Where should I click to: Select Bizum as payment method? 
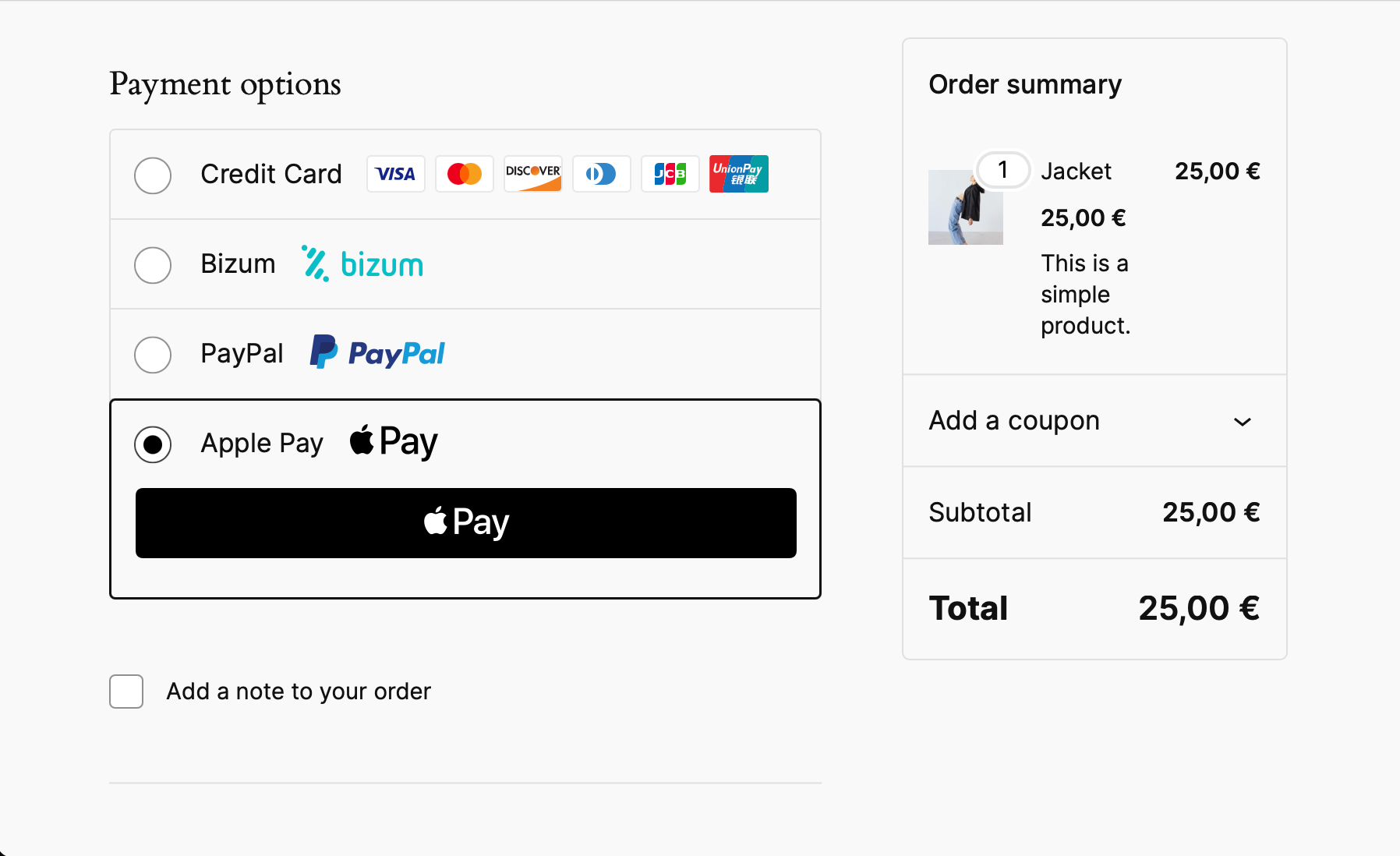coord(153,265)
